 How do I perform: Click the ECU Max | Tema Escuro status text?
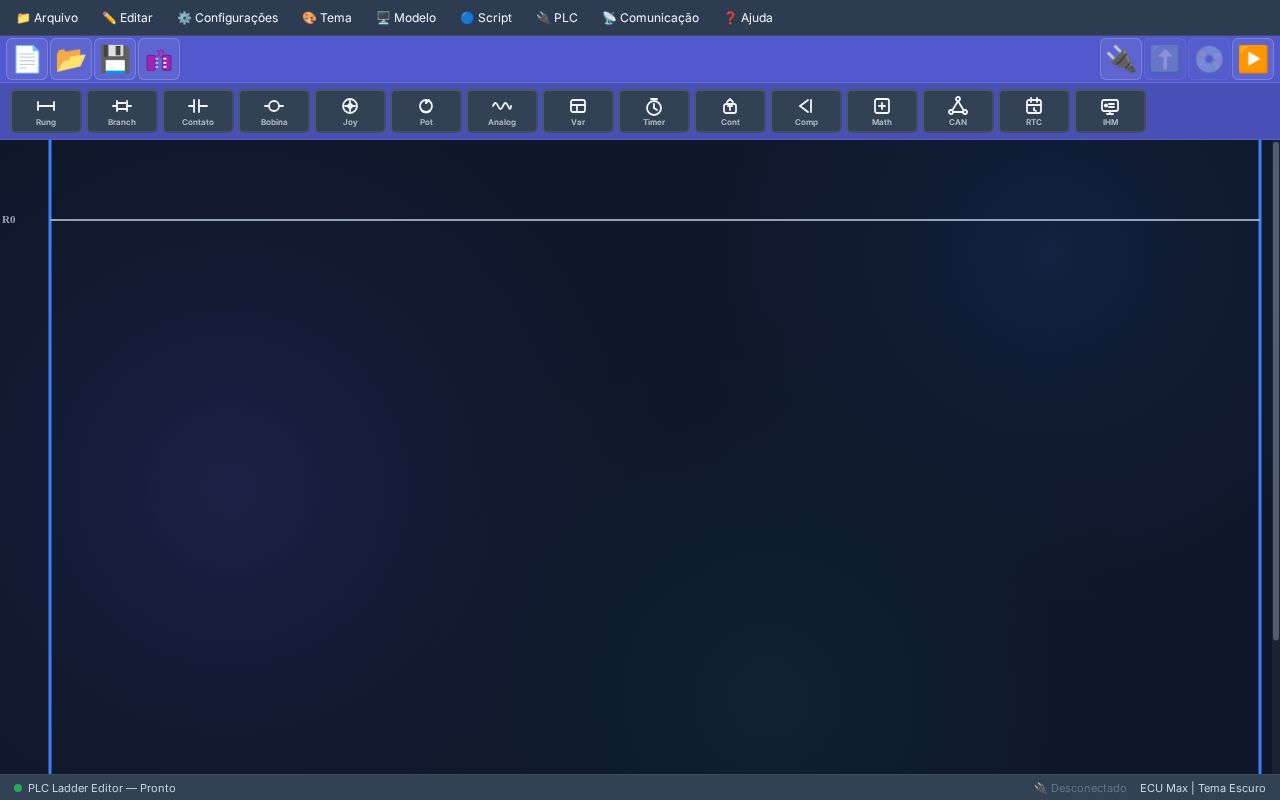[1203, 788]
